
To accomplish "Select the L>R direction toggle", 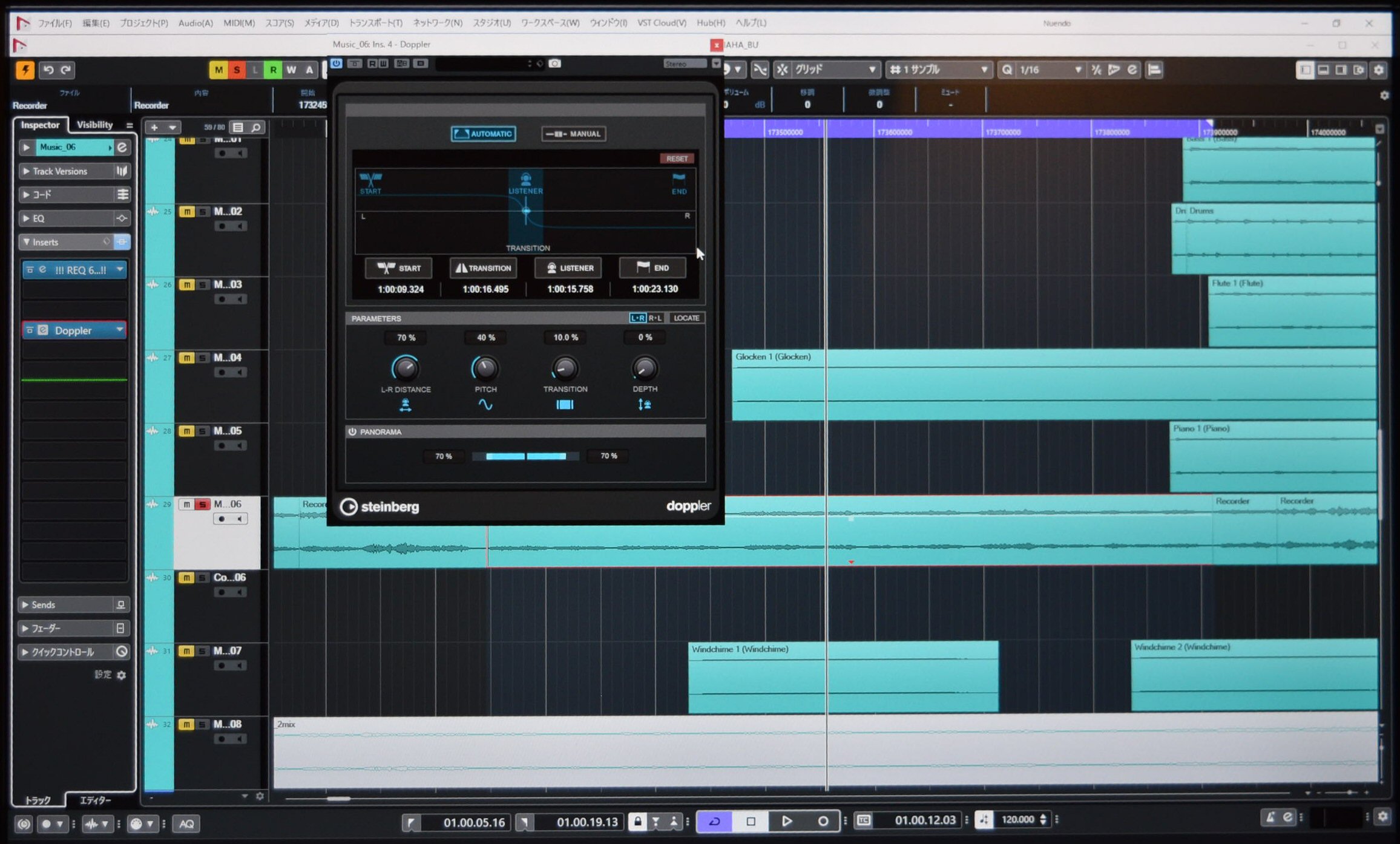I will point(637,318).
